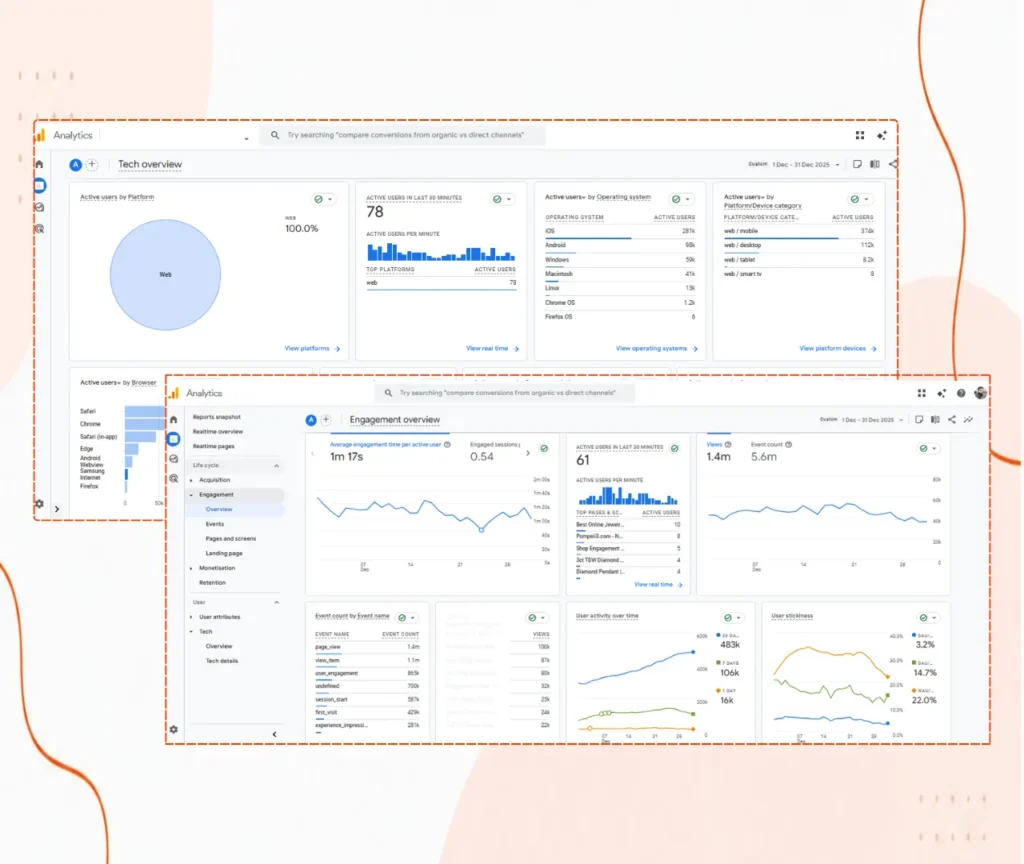Select Views metric tab on chart card

(x=718, y=451)
